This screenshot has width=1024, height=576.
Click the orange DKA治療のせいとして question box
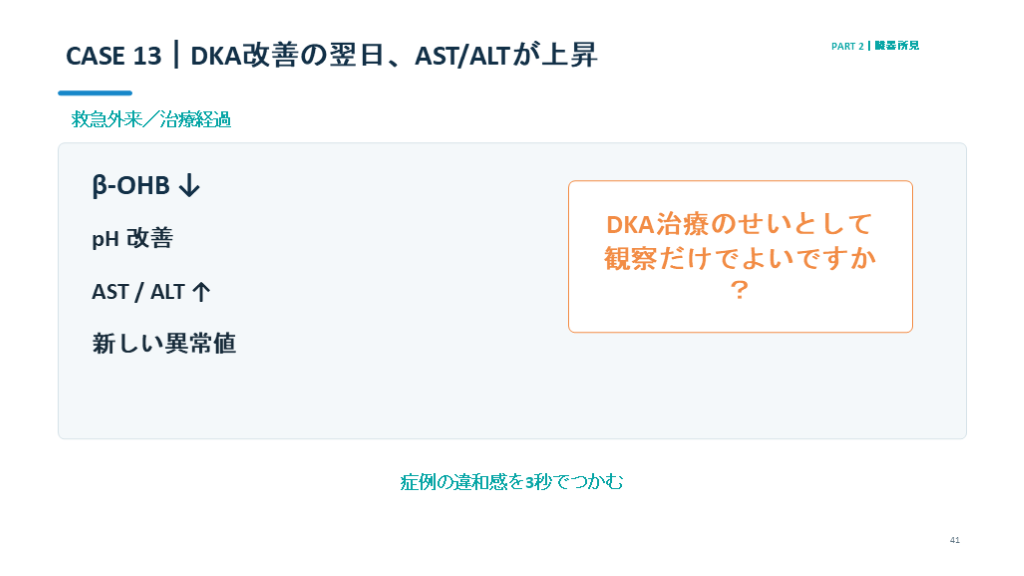[740, 257]
